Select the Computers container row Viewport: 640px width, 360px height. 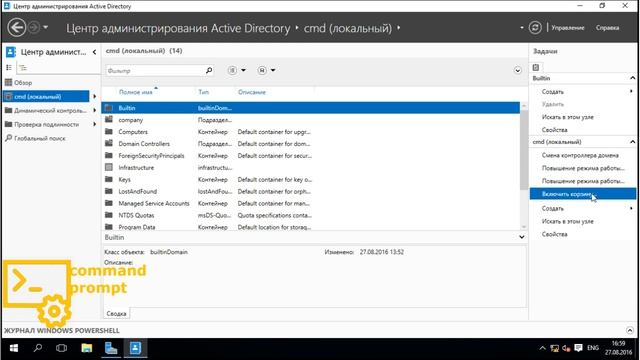coord(311,132)
